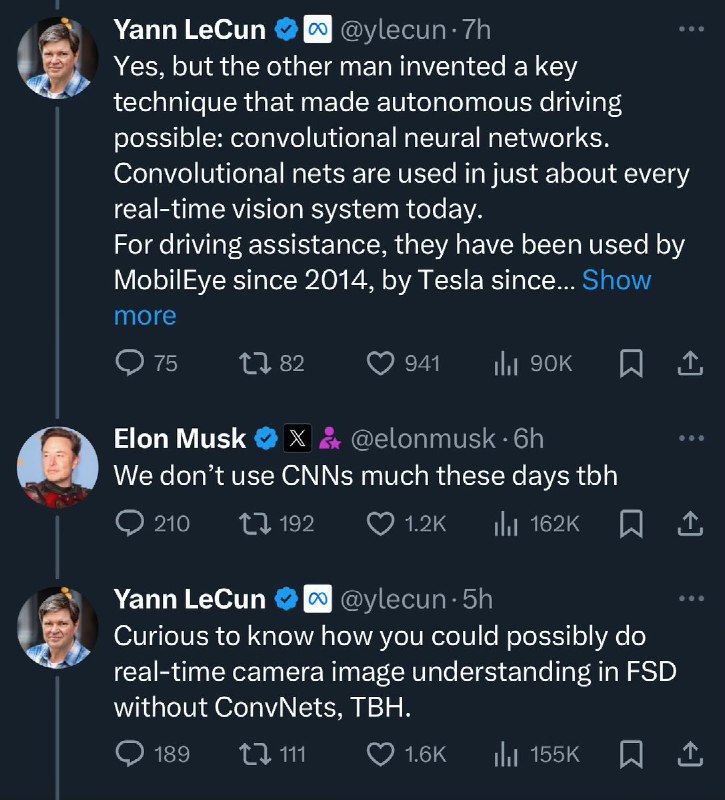Bookmark Elon Musk's CNNs tweet
Viewport: 725px width, 800px height.
click(x=631, y=523)
